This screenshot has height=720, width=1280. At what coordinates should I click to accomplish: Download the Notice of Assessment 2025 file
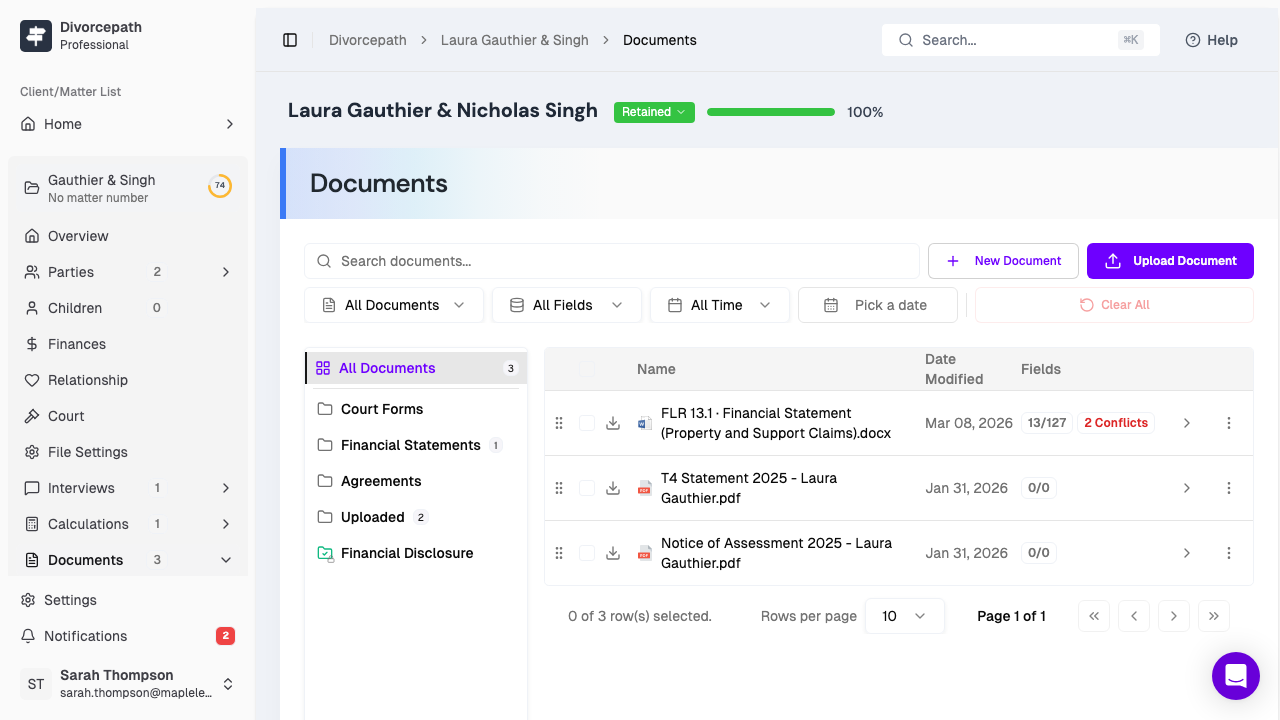coord(613,553)
